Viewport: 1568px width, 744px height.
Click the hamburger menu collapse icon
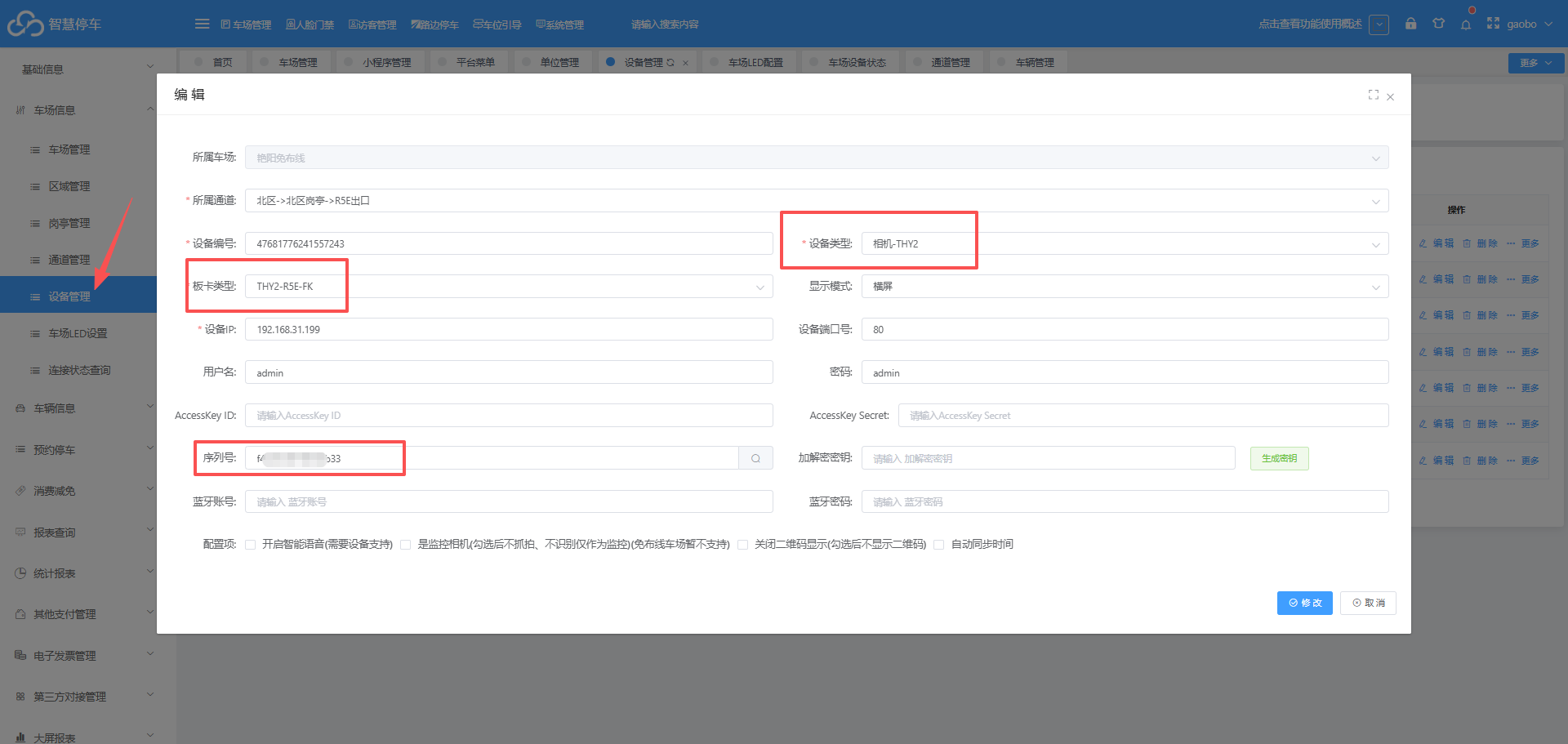[202, 24]
